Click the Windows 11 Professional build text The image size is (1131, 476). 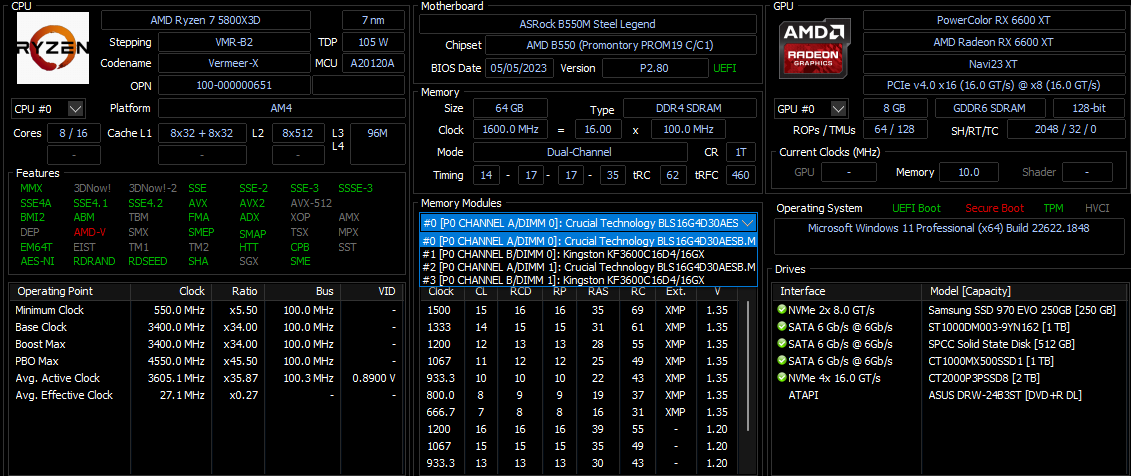click(x=949, y=228)
